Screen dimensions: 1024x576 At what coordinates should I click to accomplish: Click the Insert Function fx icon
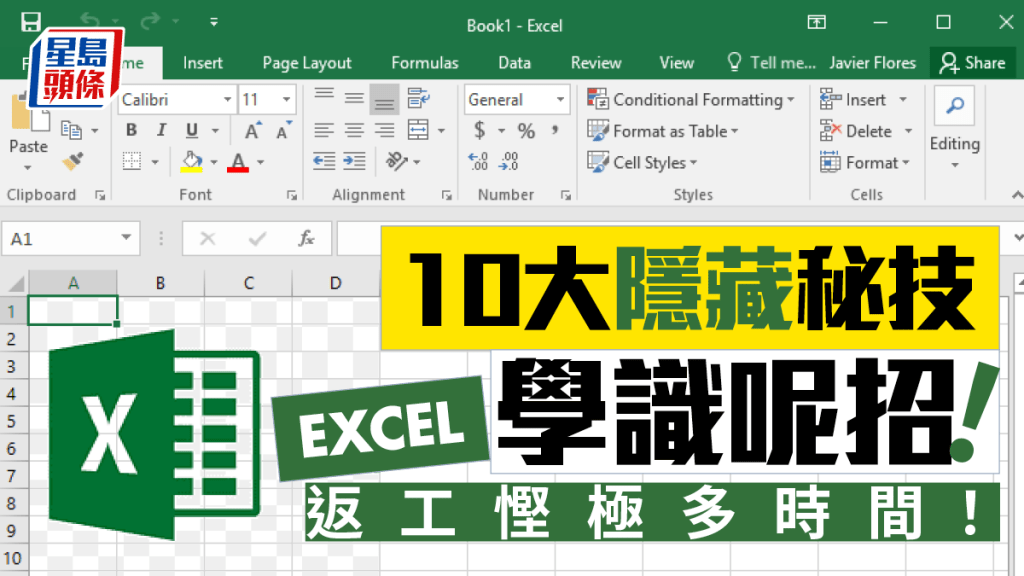306,238
